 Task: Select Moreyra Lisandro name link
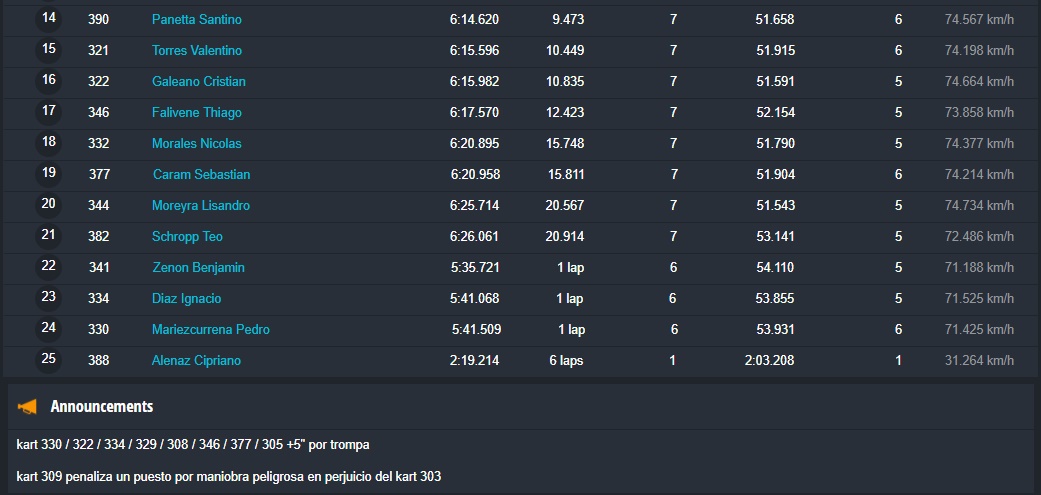(x=200, y=206)
